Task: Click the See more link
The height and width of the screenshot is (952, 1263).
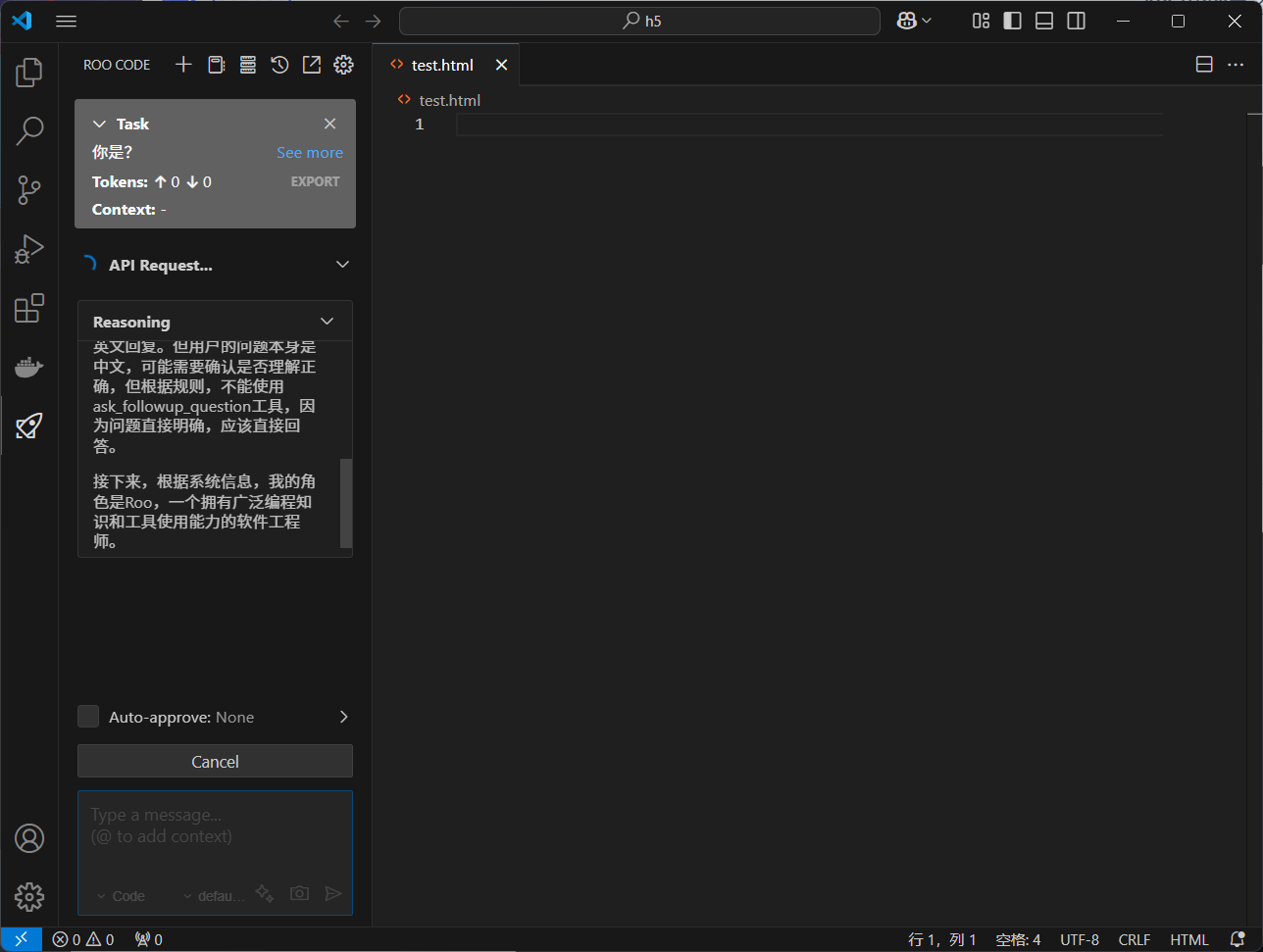Action: tap(310, 153)
